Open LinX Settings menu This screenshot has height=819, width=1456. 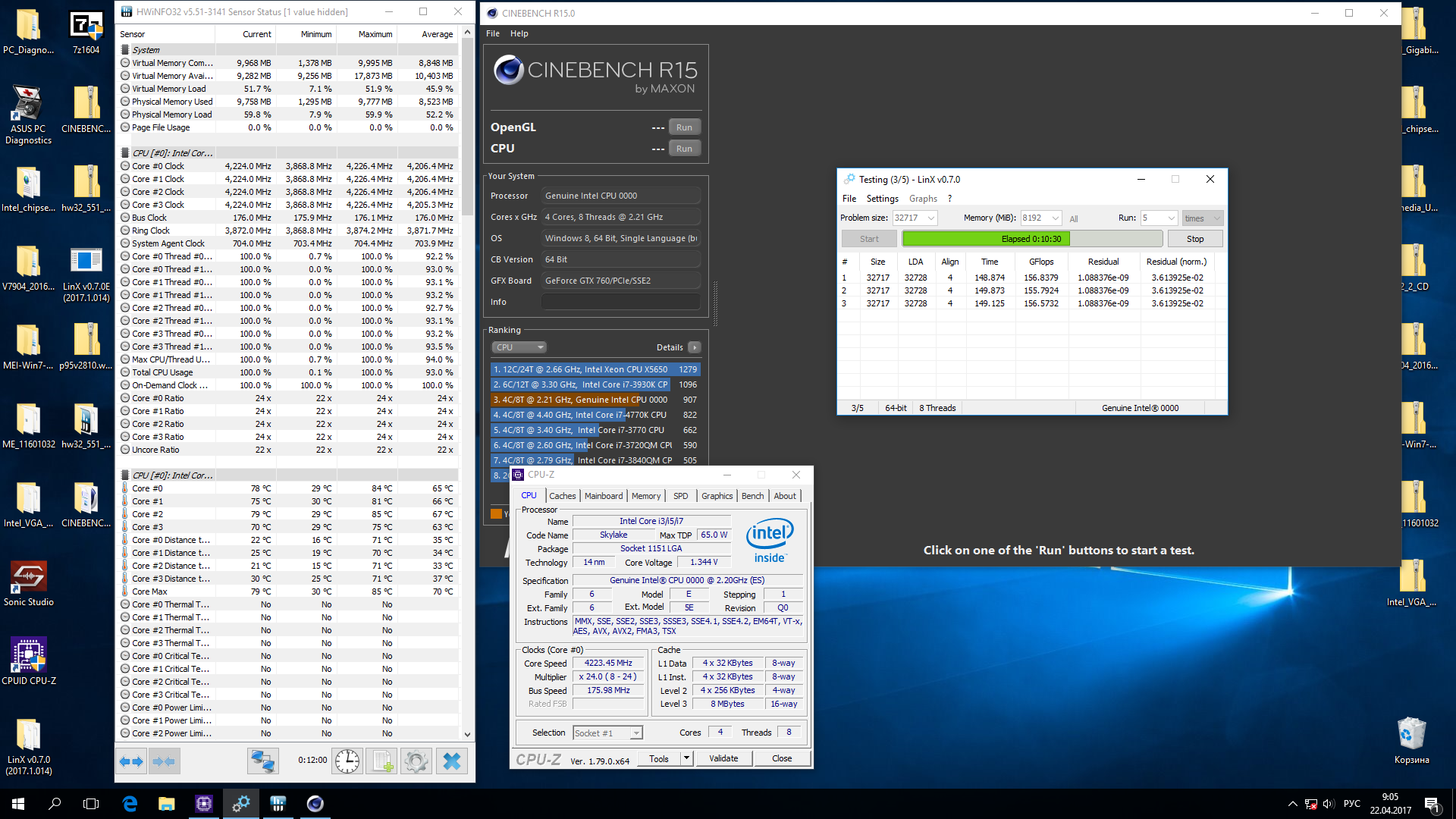(x=882, y=199)
